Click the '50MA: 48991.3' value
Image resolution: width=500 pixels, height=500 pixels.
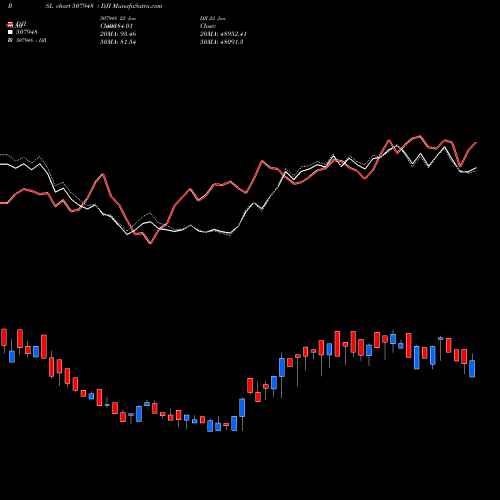click(x=222, y=42)
